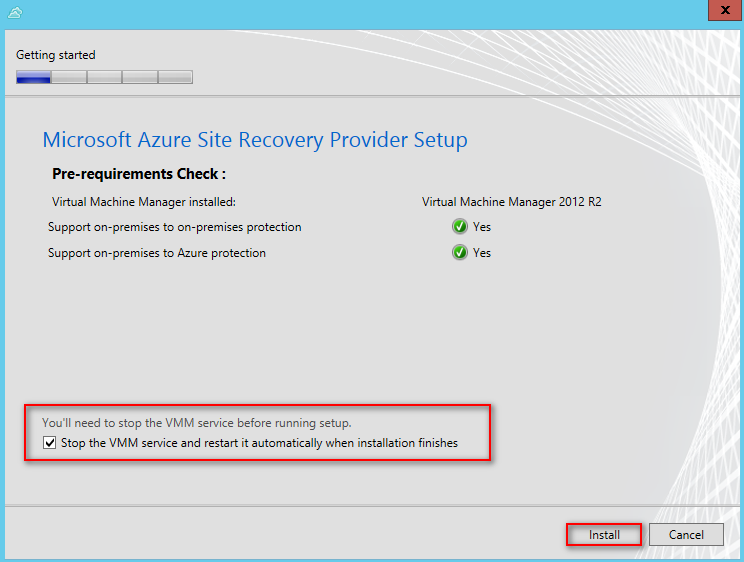
Task: Click green checkmark for on-premises to Azure protection
Action: pyautogui.click(x=460, y=253)
